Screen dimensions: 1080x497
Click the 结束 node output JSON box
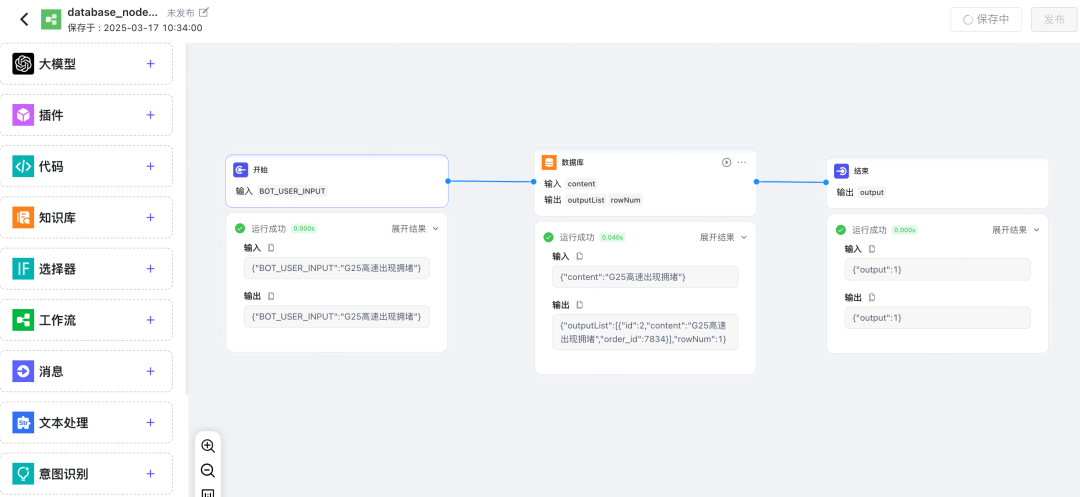pos(937,317)
